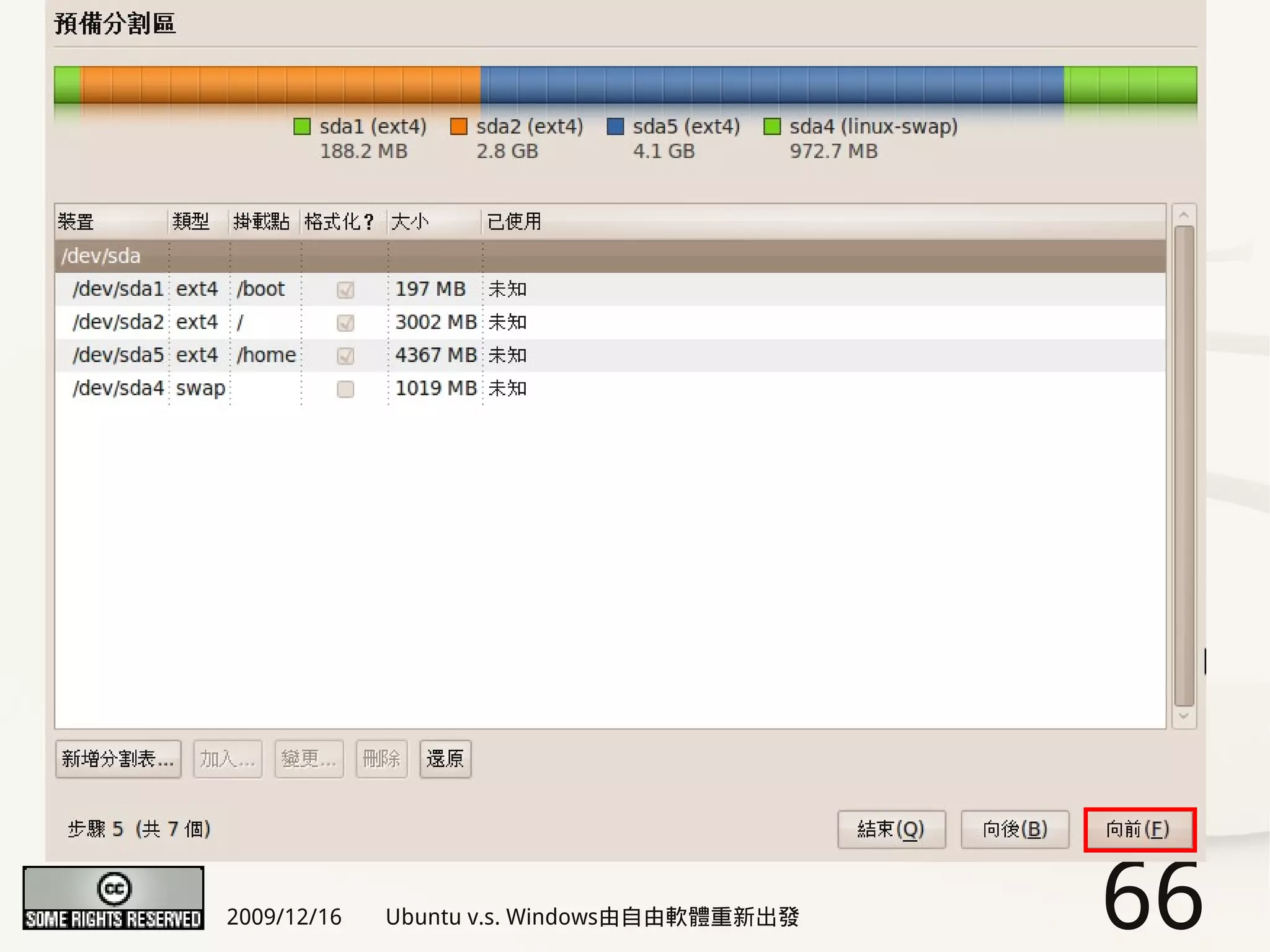Select the /dev/sda5 partition row
The width and height of the screenshot is (1270, 952).
point(610,355)
